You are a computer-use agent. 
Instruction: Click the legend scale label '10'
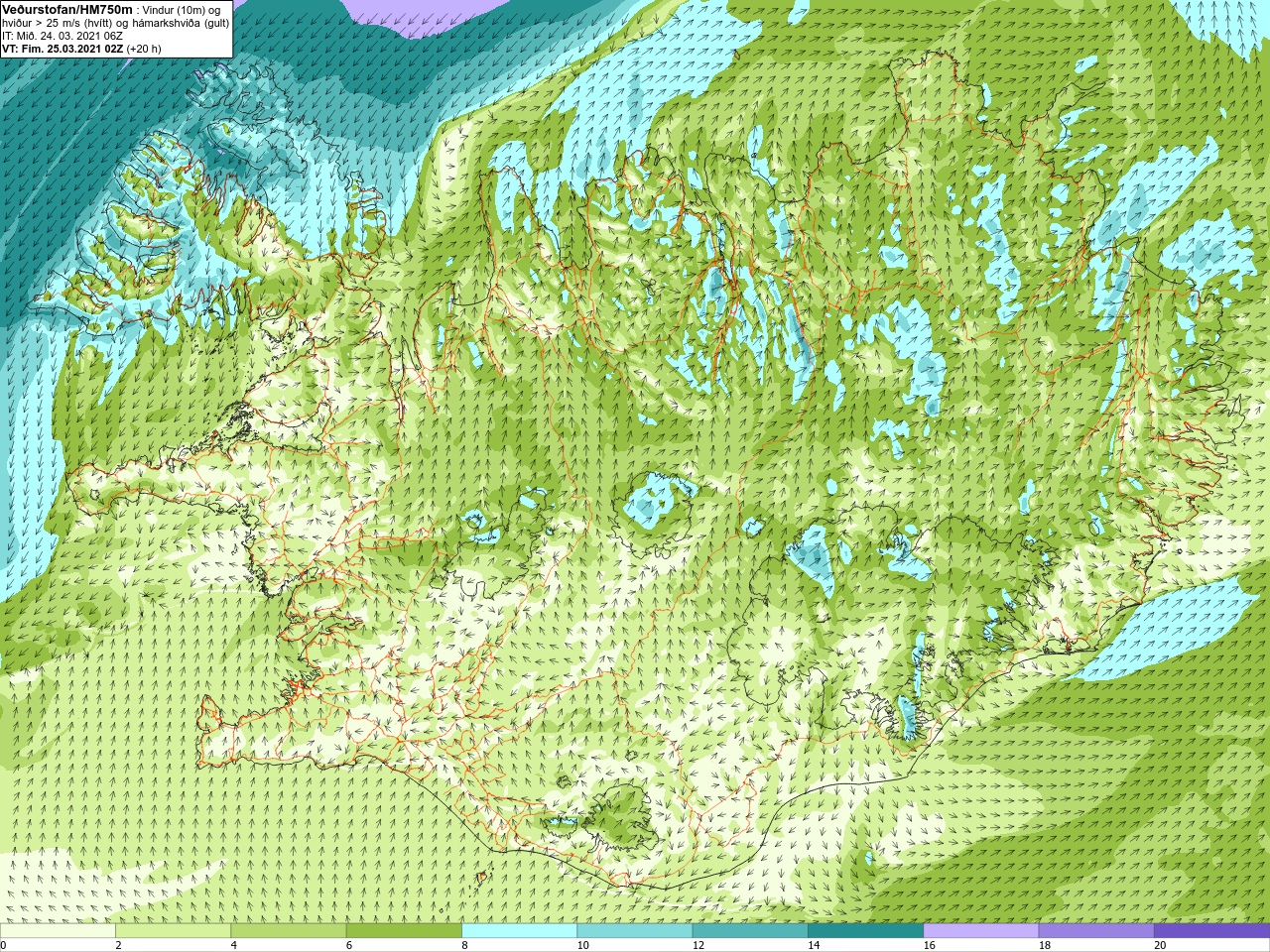583,945
